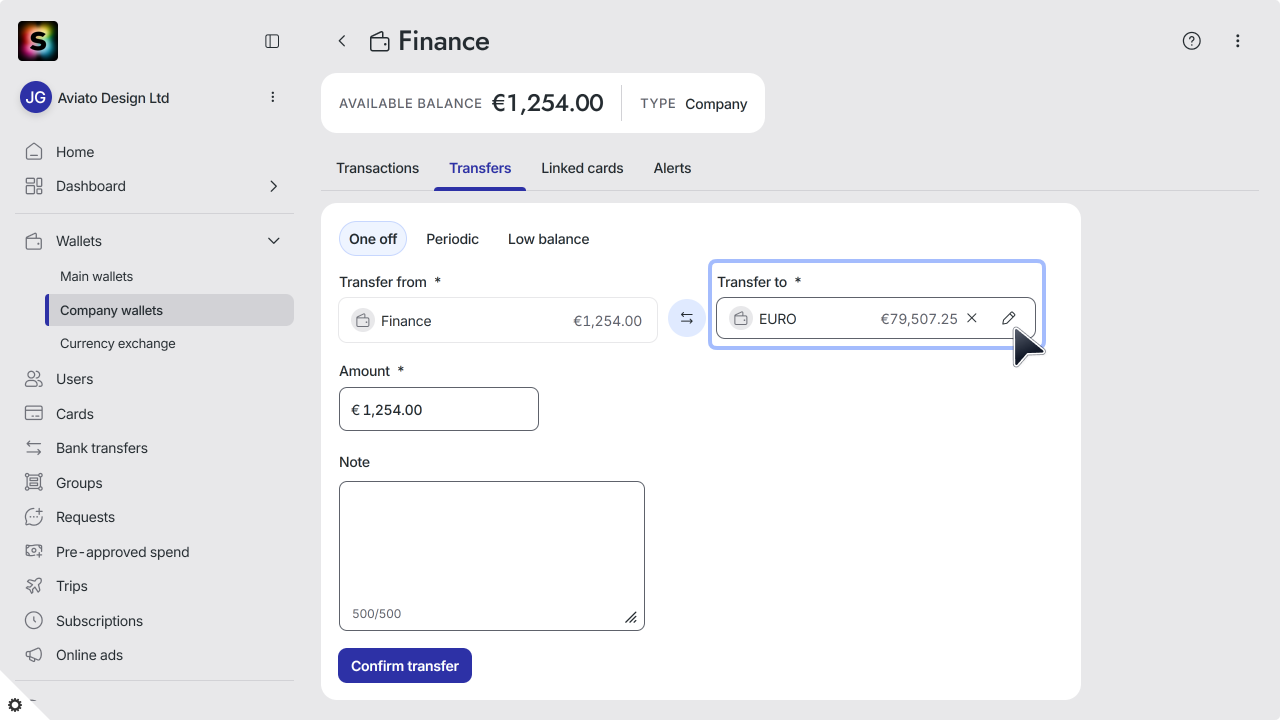The image size is (1280, 720).
Task: Click the Transfer to EURO field
Action: (x=876, y=319)
